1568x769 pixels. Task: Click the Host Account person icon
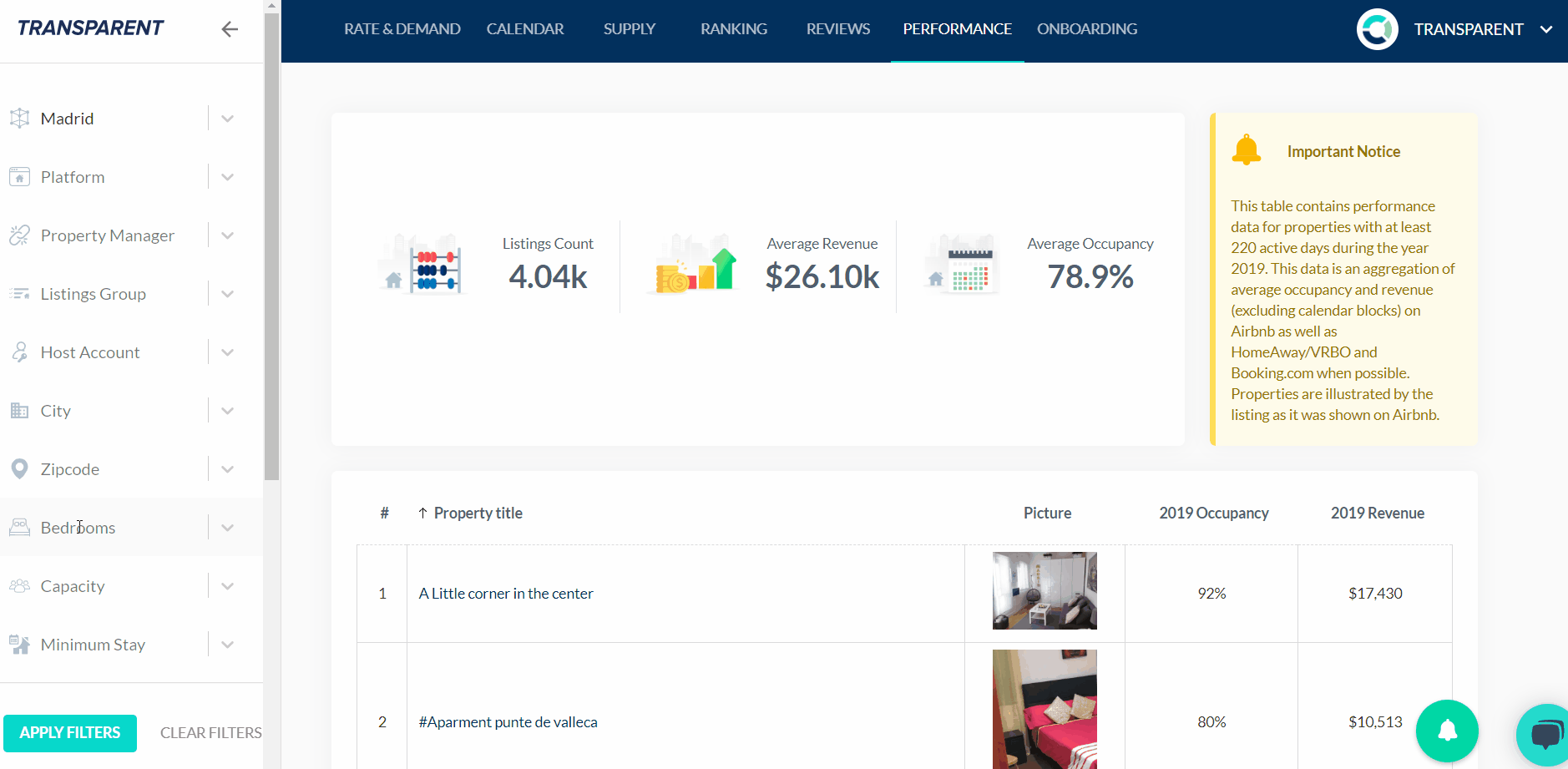[19, 352]
